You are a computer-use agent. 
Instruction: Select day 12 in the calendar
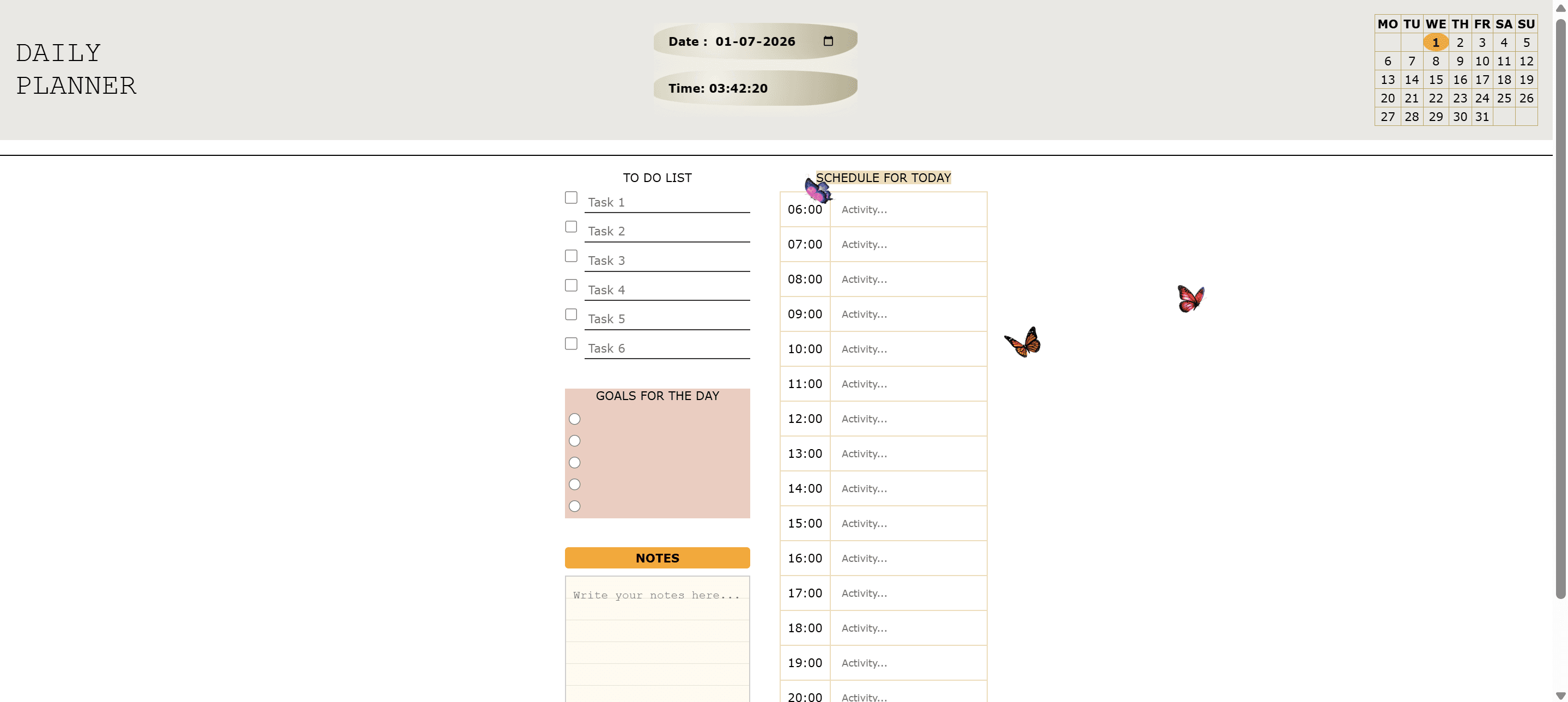1526,61
